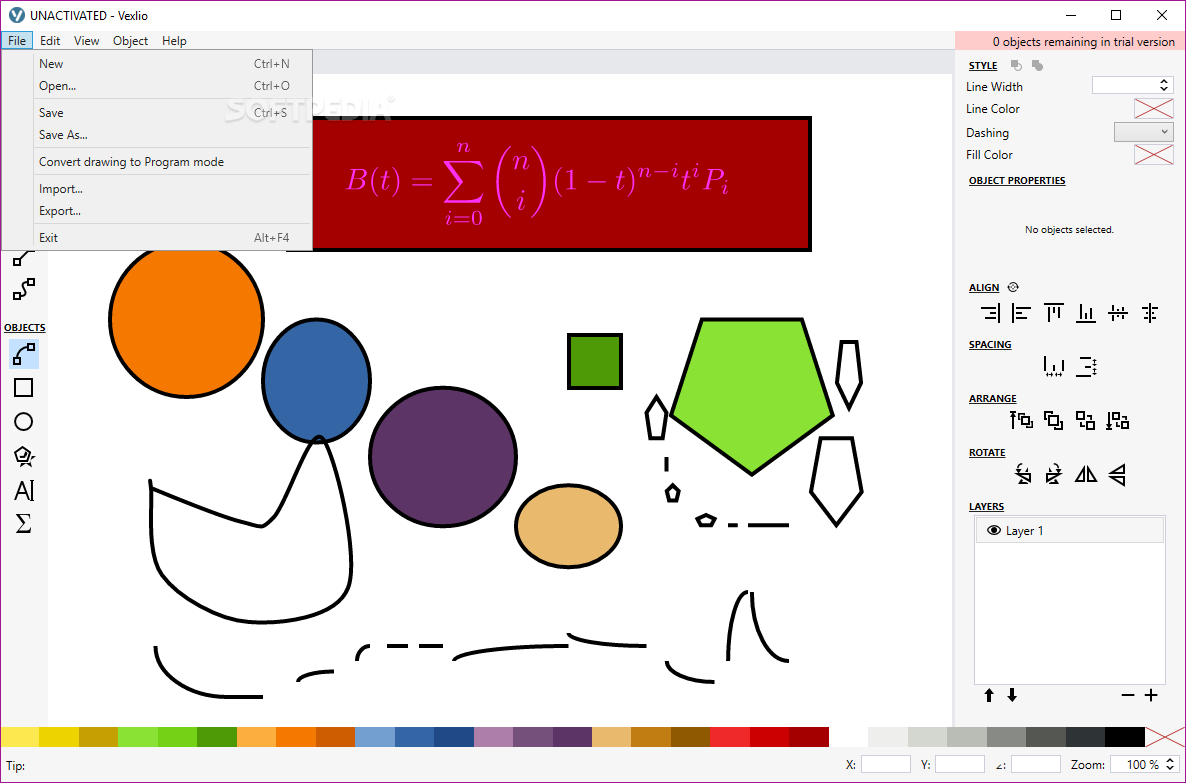Click the send backward one step icon
The image size is (1186, 783).
tap(1085, 420)
